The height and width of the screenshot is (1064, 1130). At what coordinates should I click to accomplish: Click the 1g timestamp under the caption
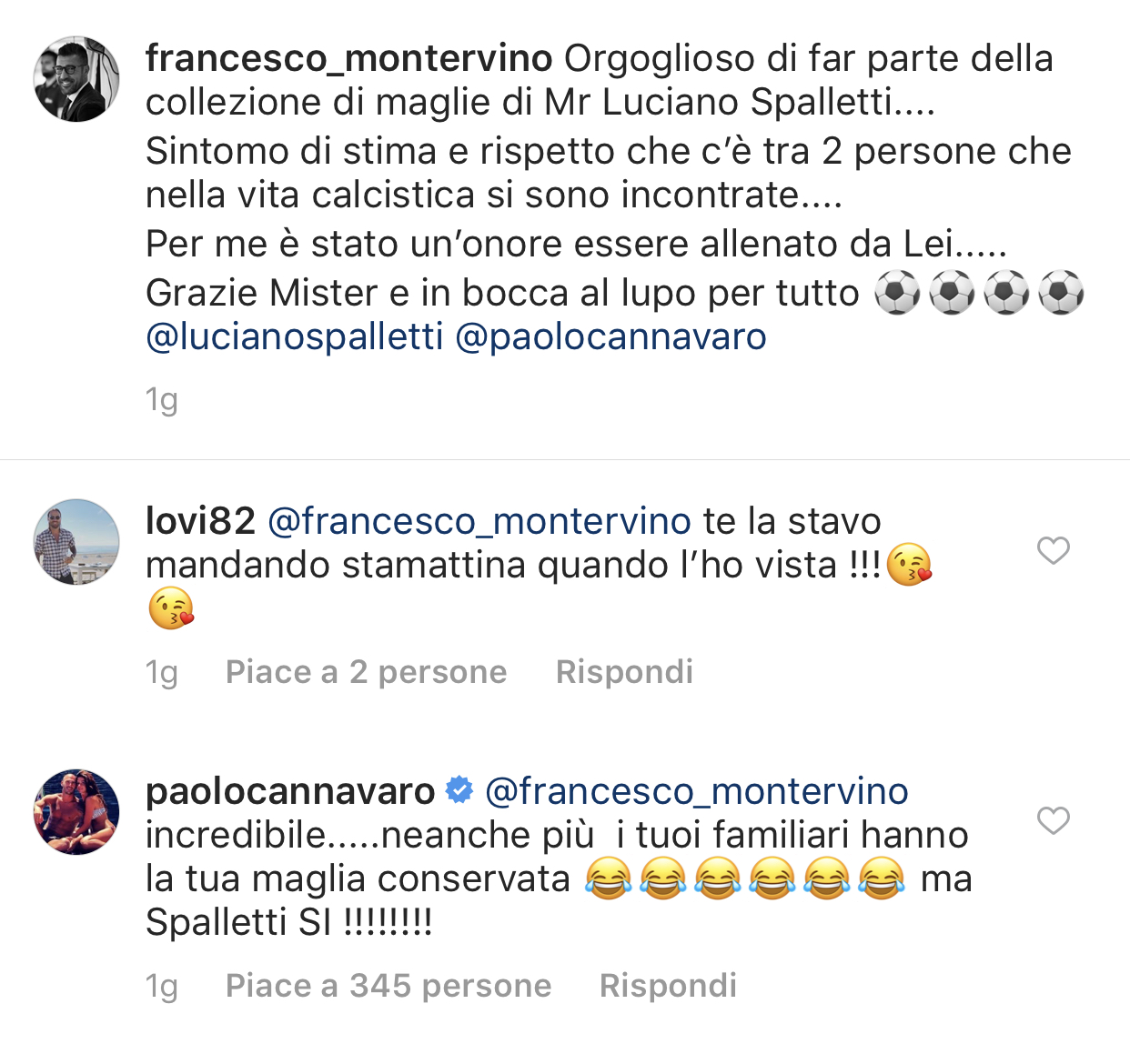pos(162,399)
